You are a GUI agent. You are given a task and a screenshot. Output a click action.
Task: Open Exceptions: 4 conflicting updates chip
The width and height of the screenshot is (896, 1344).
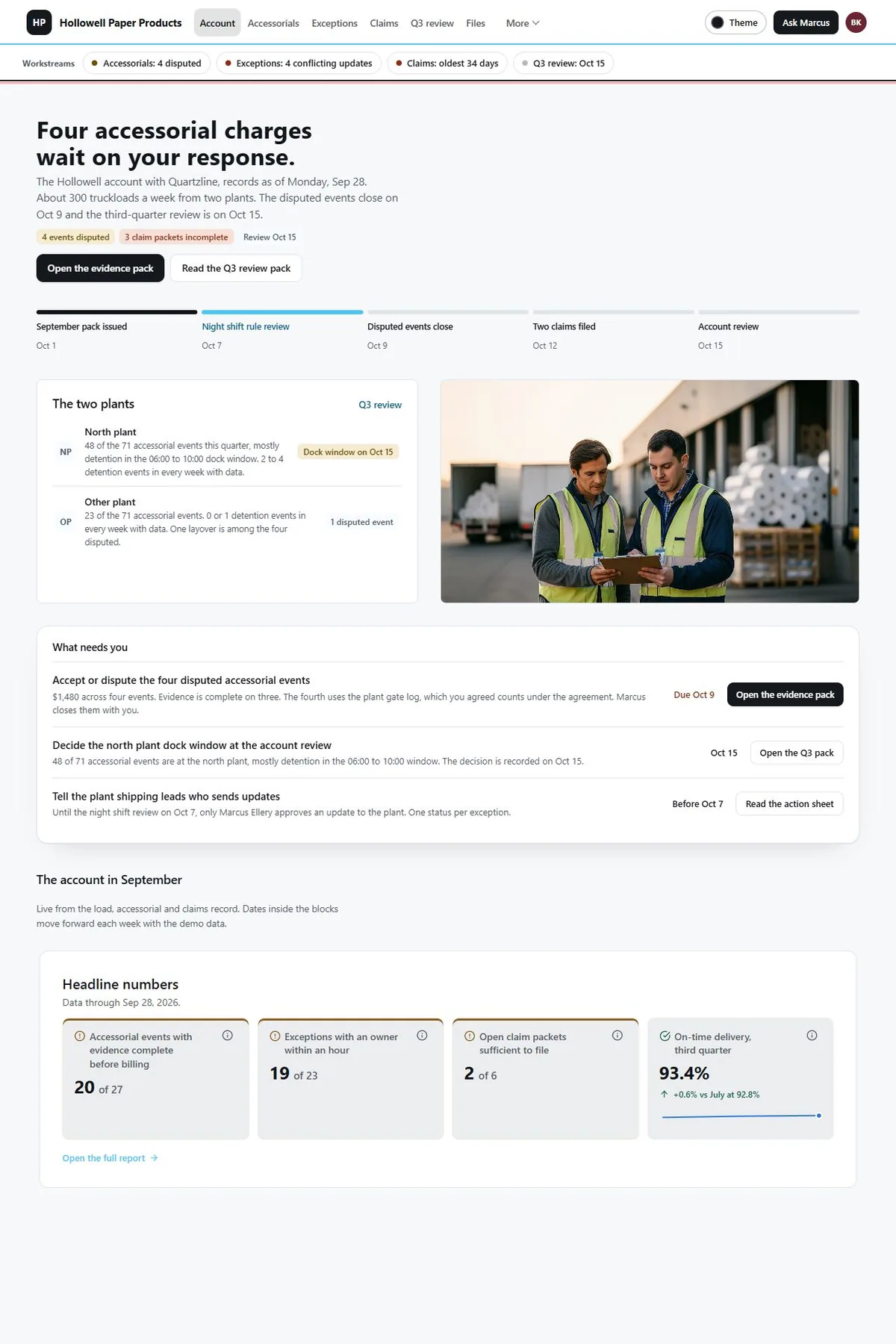point(299,63)
